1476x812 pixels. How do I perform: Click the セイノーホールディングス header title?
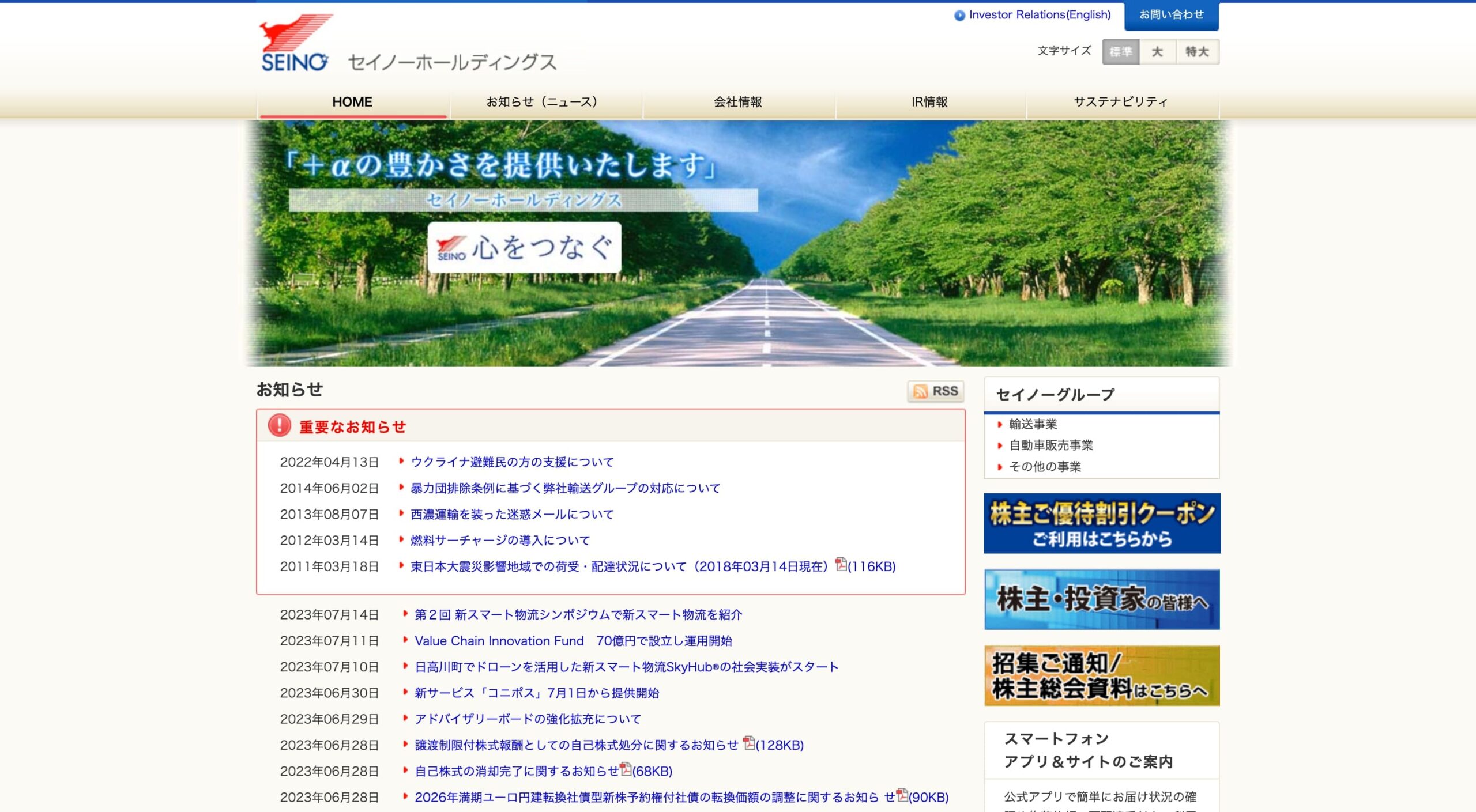pyautogui.click(x=452, y=62)
